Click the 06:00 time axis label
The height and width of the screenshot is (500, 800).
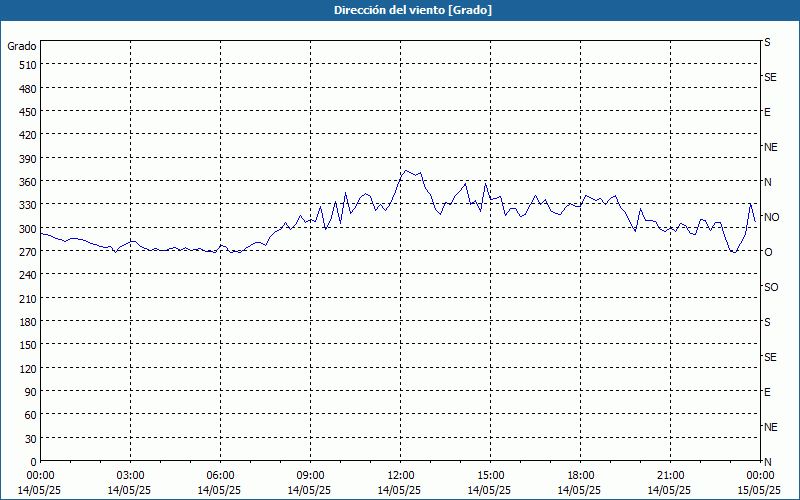pyautogui.click(x=220, y=476)
